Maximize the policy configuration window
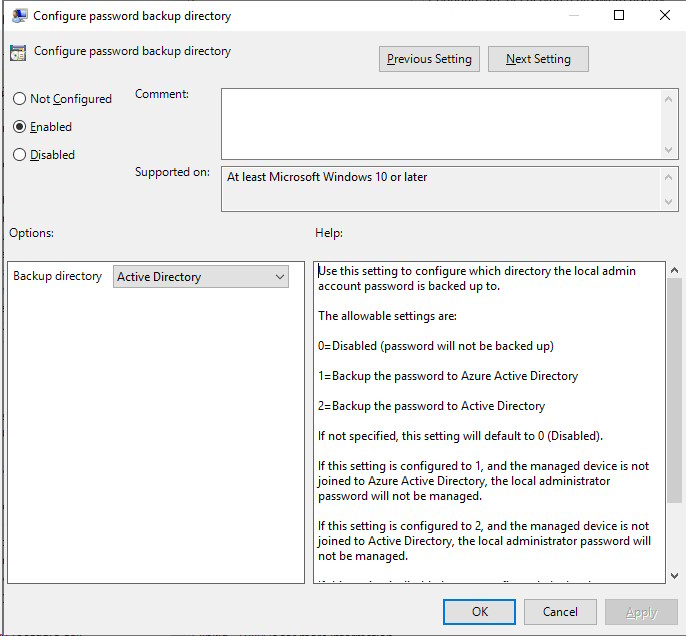Image resolution: width=686 pixels, height=636 pixels. click(618, 16)
